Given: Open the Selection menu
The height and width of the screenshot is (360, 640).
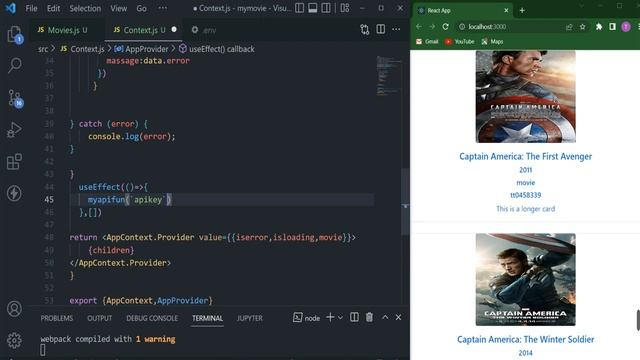Looking at the screenshot, I should click(85, 8).
